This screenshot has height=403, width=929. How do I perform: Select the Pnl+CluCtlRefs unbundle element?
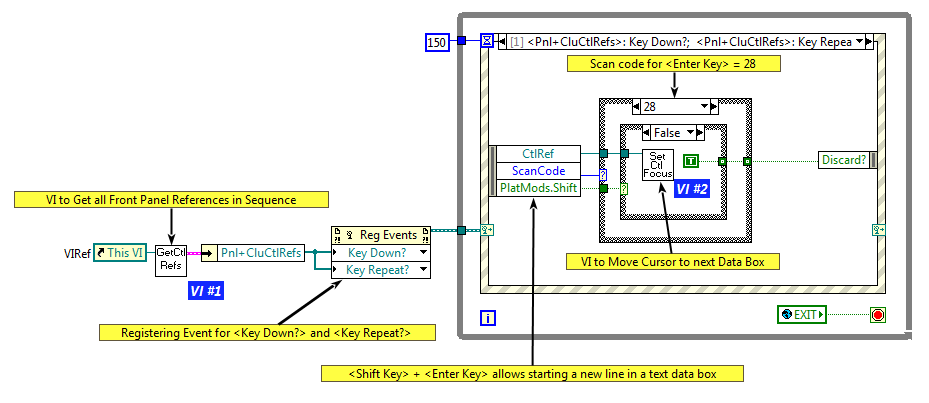261,253
